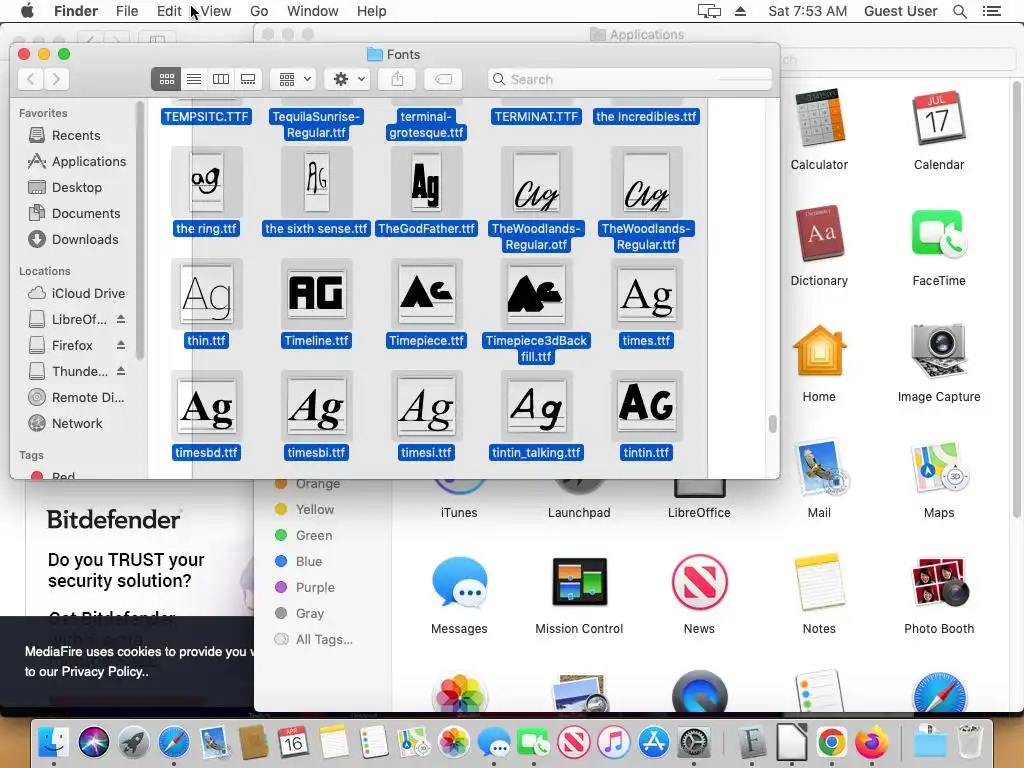Screen dimensions: 1024x768
Task: Switch Fonts window to list view
Action: (x=194, y=79)
